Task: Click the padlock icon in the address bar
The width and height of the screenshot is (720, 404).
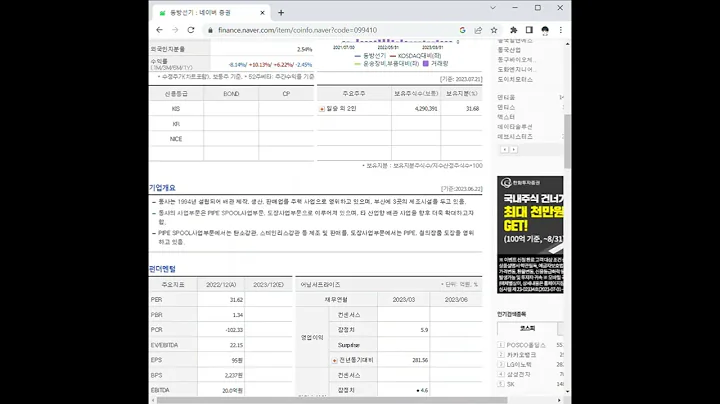Action: 210,30
